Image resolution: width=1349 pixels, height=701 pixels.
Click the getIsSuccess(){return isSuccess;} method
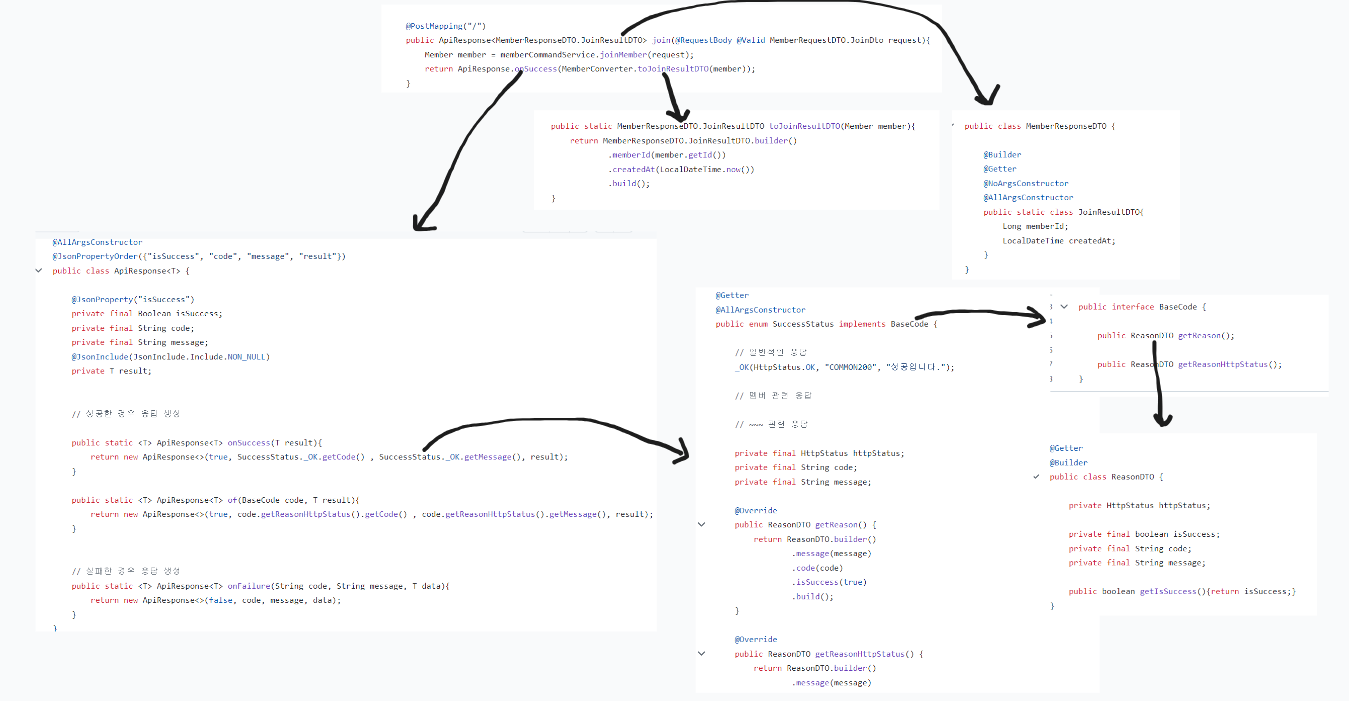(x=1182, y=591)
